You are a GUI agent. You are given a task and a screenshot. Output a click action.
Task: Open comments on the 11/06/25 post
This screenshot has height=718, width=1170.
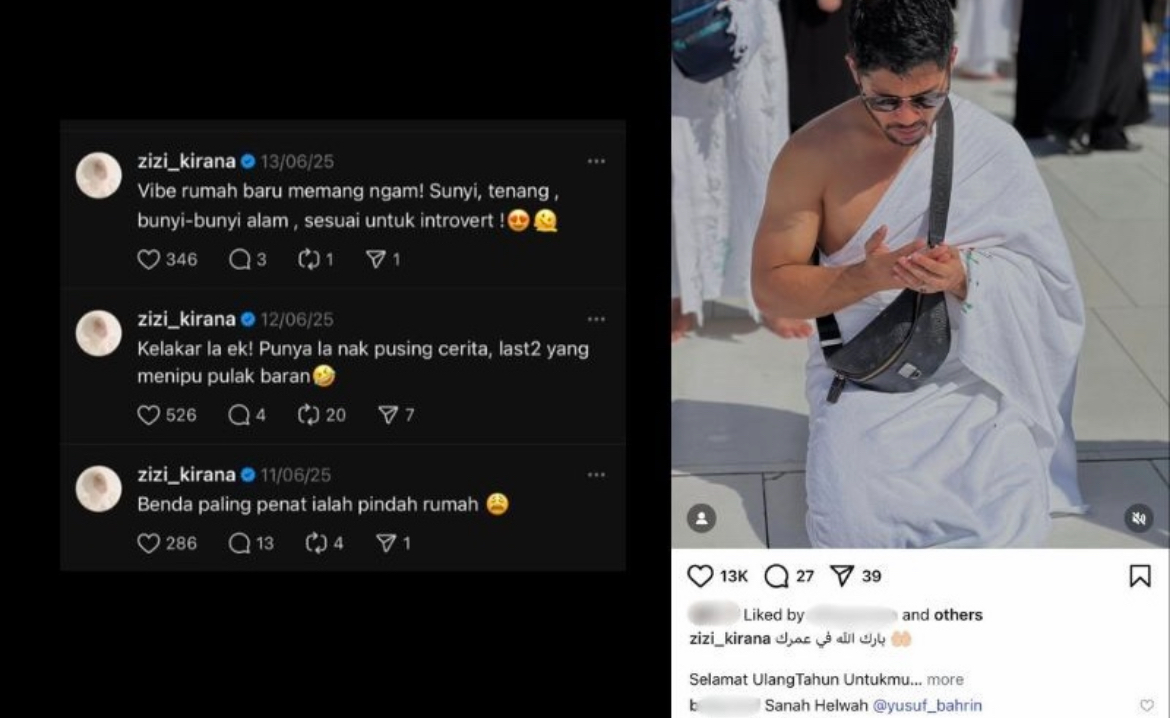pyautogui.click(x=240, y=543)
